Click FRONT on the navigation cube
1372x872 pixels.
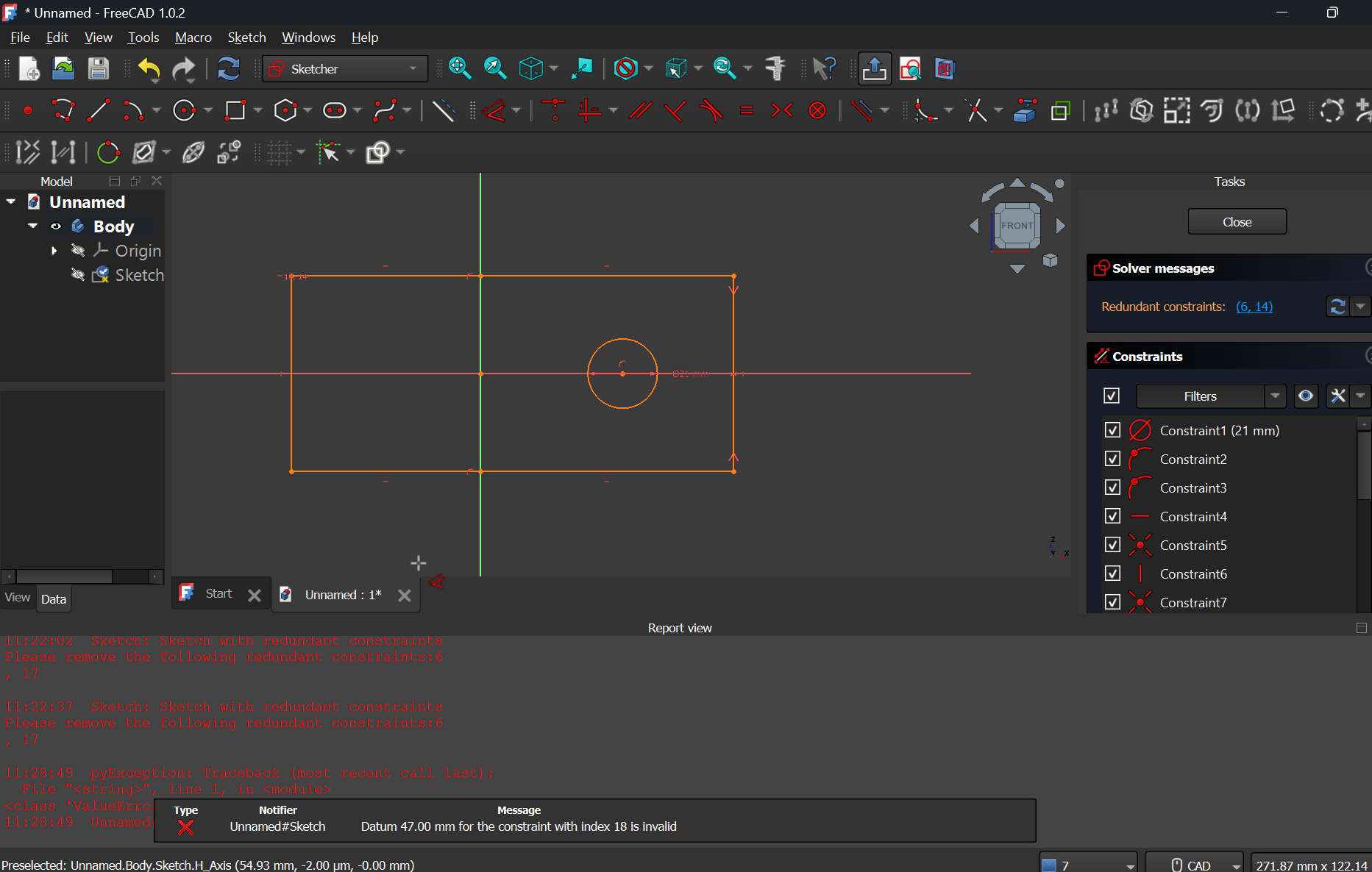point(1017,226)
